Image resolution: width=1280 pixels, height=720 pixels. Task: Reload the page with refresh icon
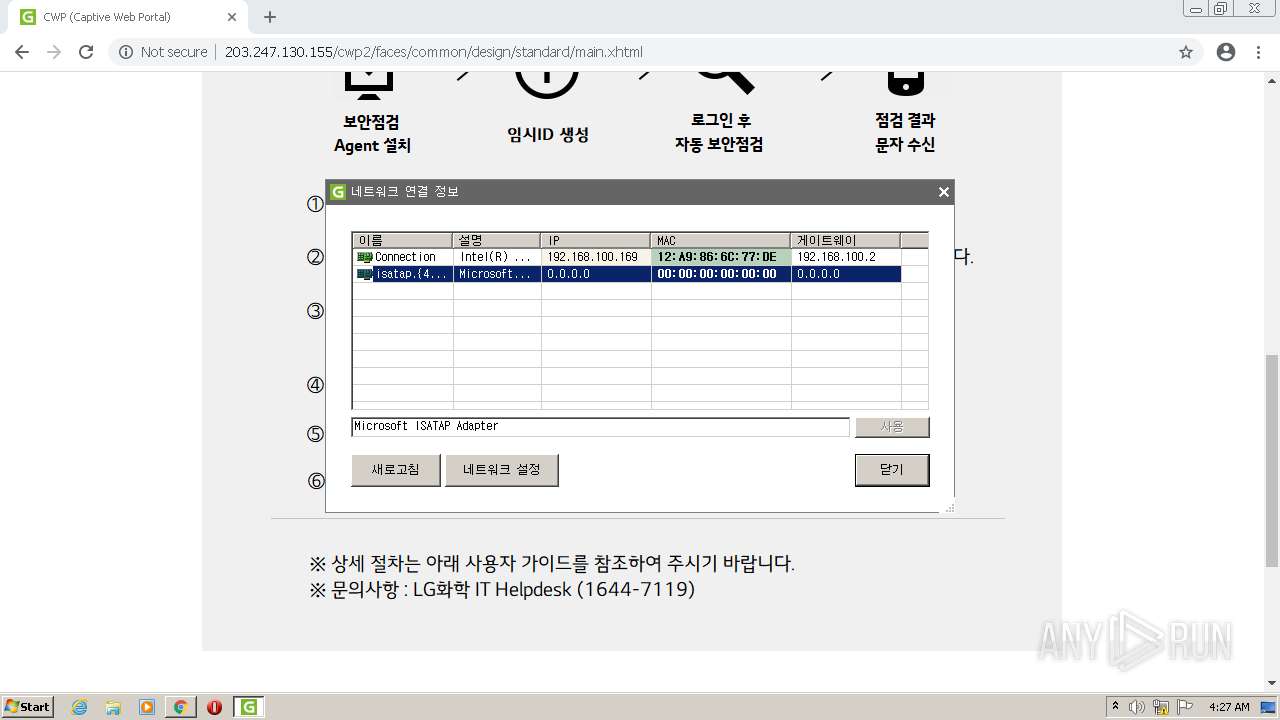86,52
